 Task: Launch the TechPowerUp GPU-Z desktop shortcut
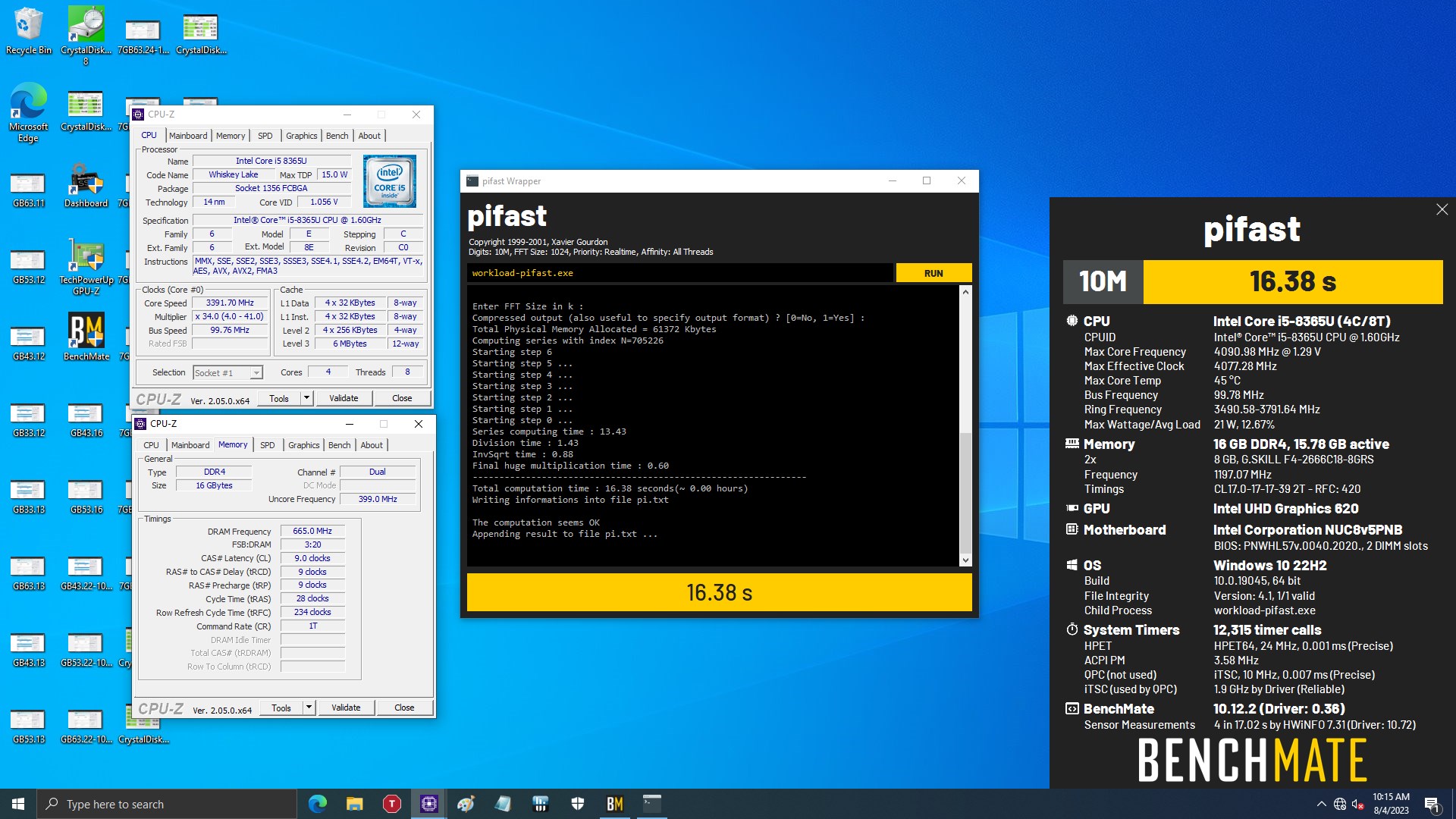click(x=86, y=265)
